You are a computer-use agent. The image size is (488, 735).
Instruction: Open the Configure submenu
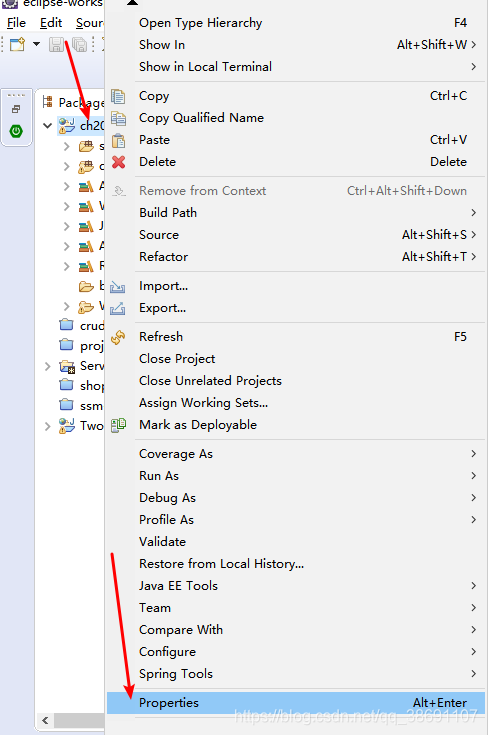296,652
